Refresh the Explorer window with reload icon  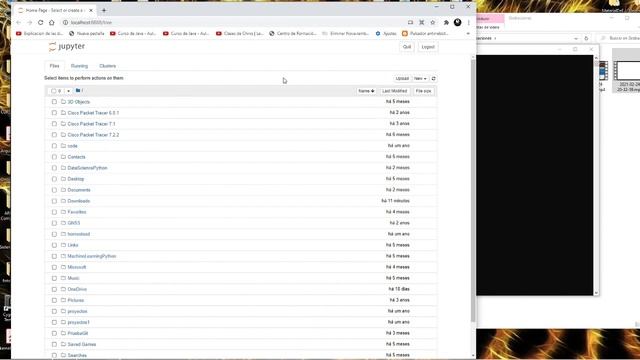tap(586, 38)
